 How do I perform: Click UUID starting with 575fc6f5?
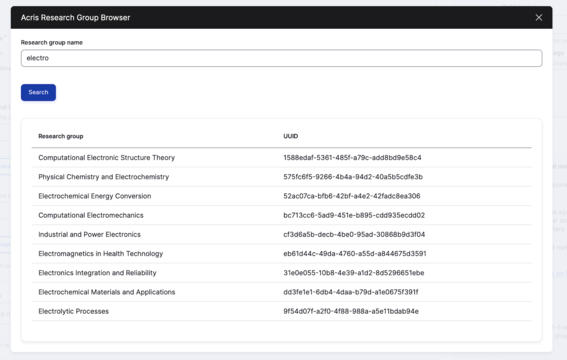353,177
